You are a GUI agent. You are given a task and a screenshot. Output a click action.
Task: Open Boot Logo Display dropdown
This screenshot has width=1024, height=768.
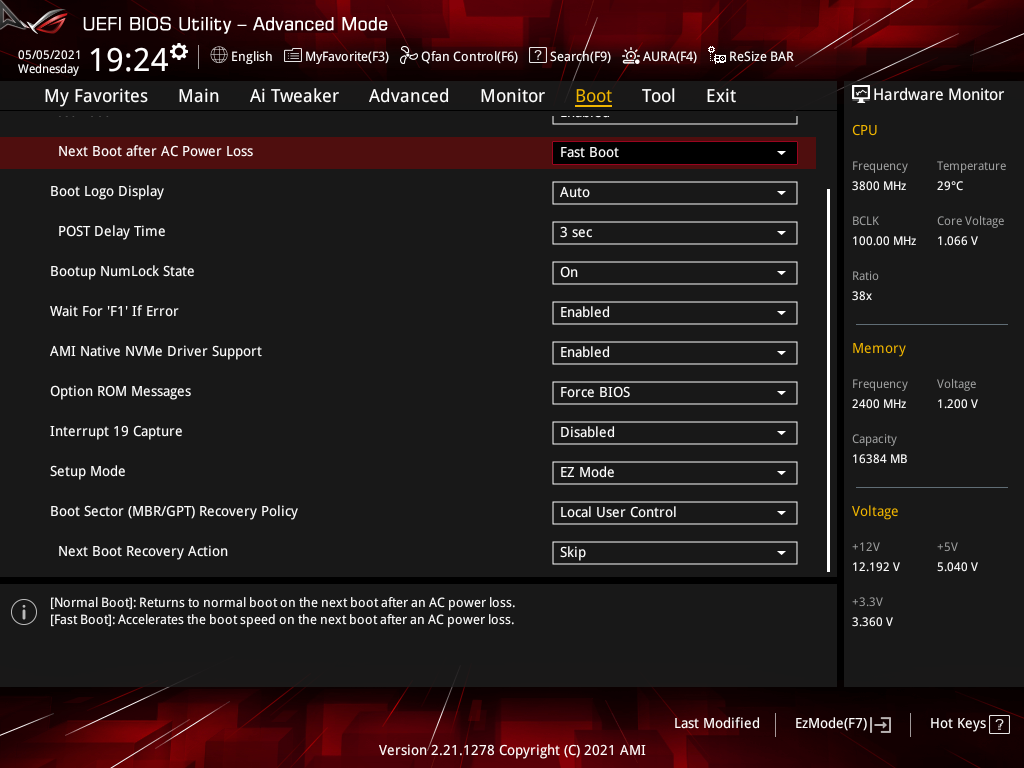click(675, 193)
